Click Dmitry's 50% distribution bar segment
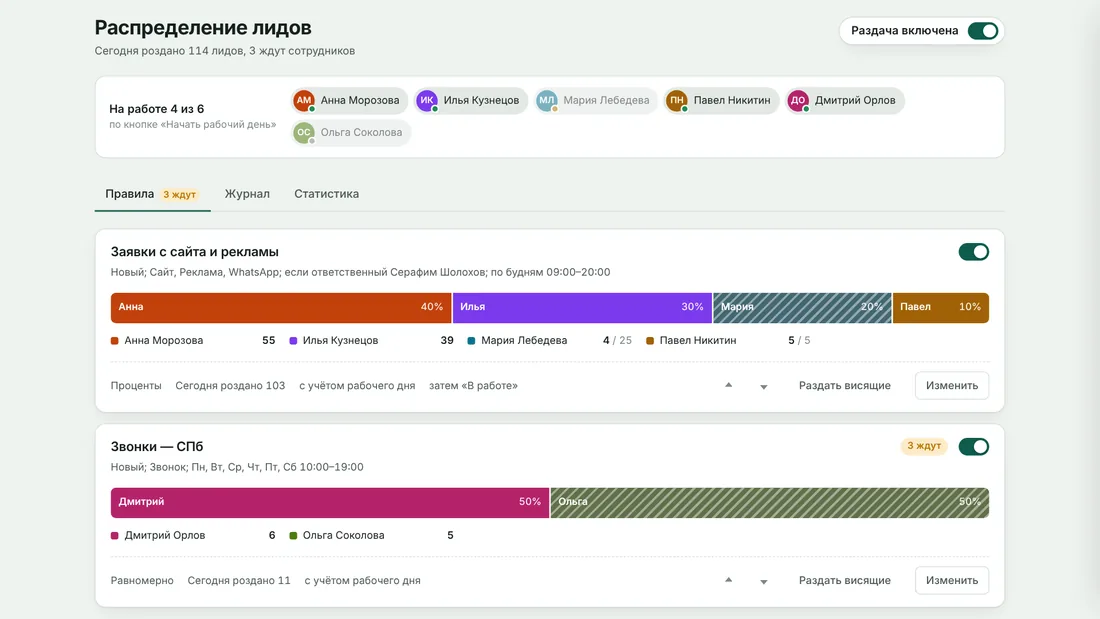The height and width of the screenshot is (619, 1100). [x=330, y=502]
